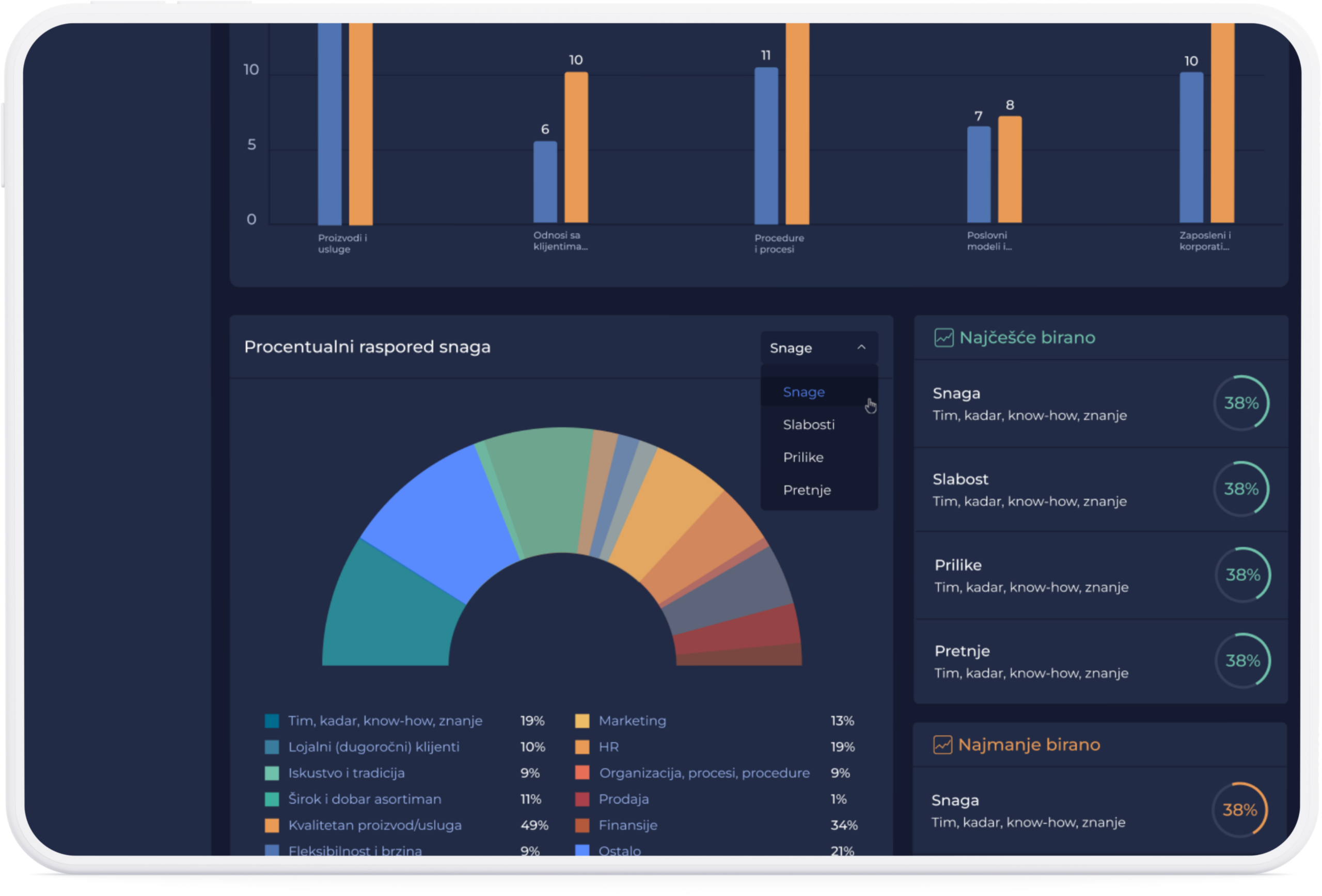Viewport: 1322px width, 896px height.
Task: Click the HR legend color swatch
Action: tap(582, 747)
